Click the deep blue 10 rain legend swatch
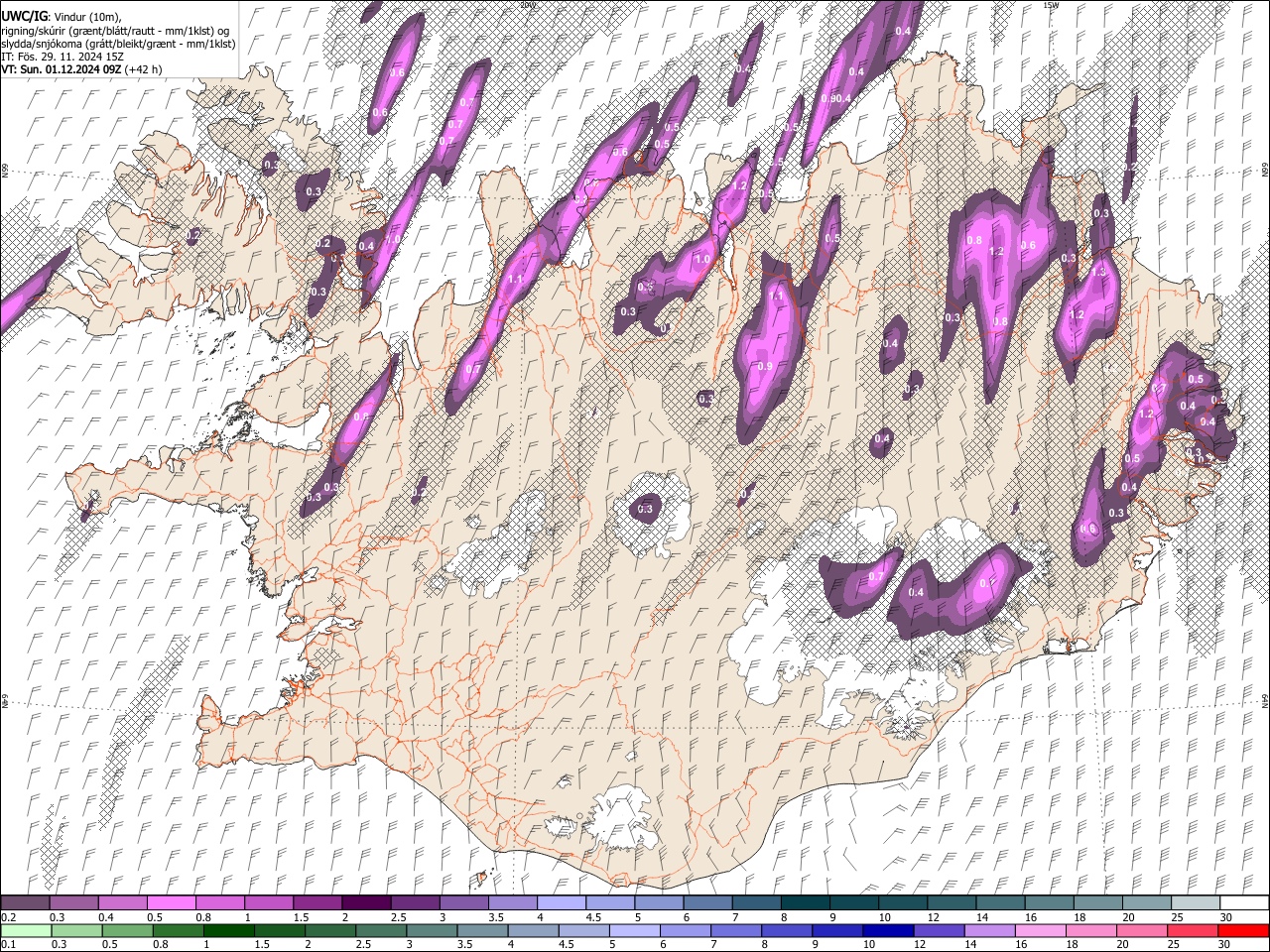This screenshot has width=1270, height=952. pos(887,930)
